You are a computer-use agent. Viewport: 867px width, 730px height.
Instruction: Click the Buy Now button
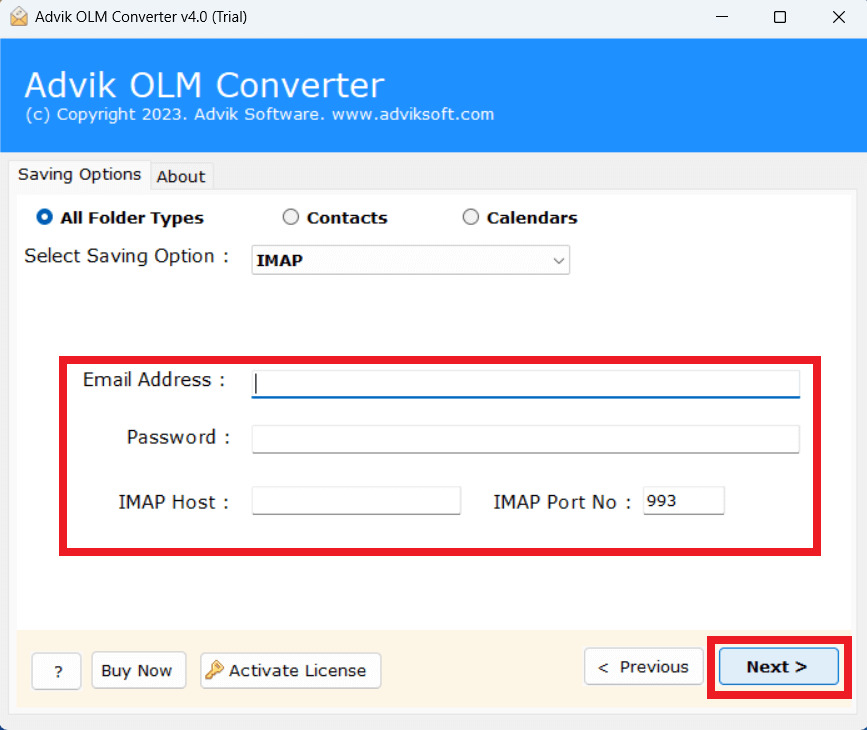click(x=138, y=670)
